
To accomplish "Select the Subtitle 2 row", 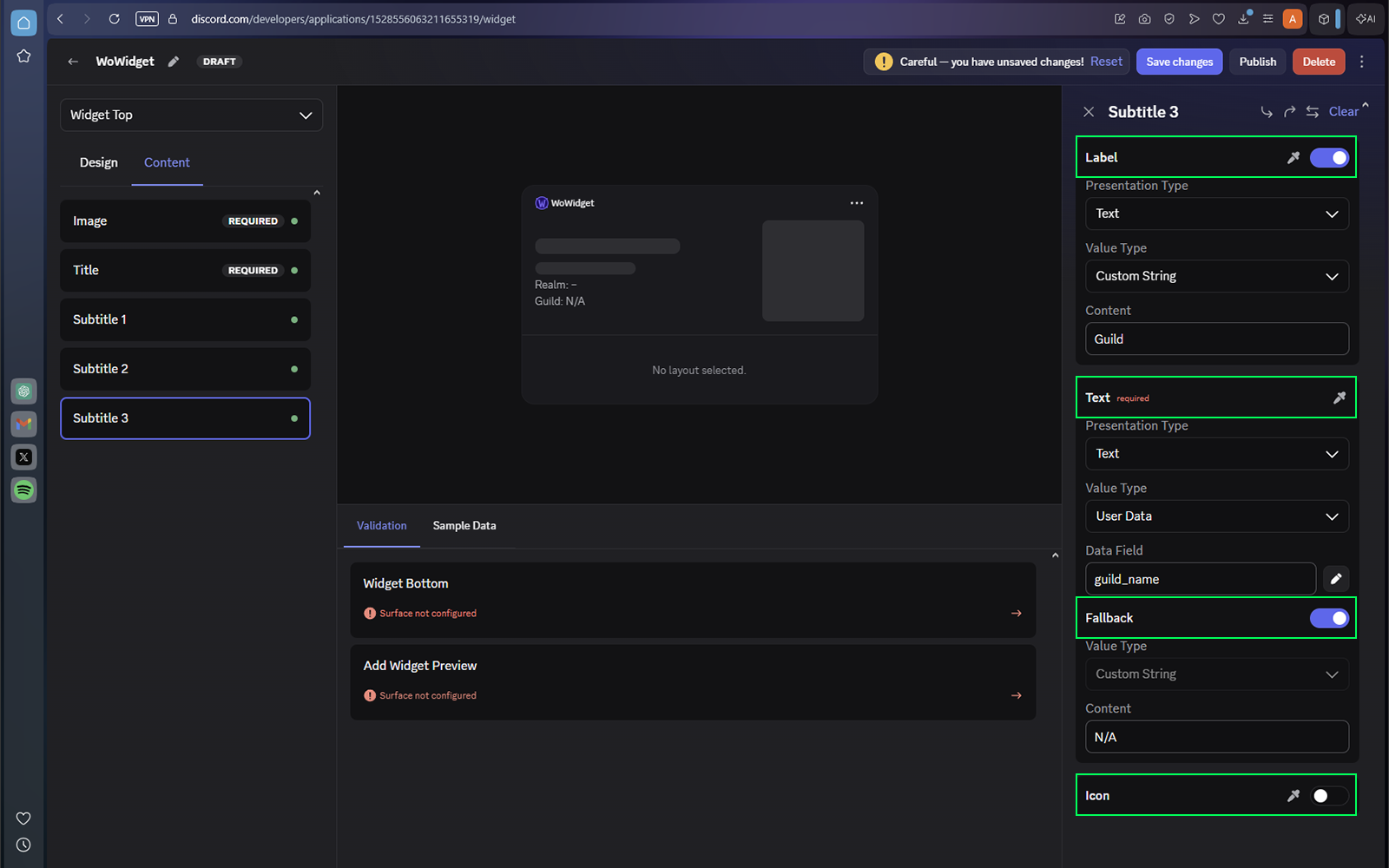I will pos(185,369).
